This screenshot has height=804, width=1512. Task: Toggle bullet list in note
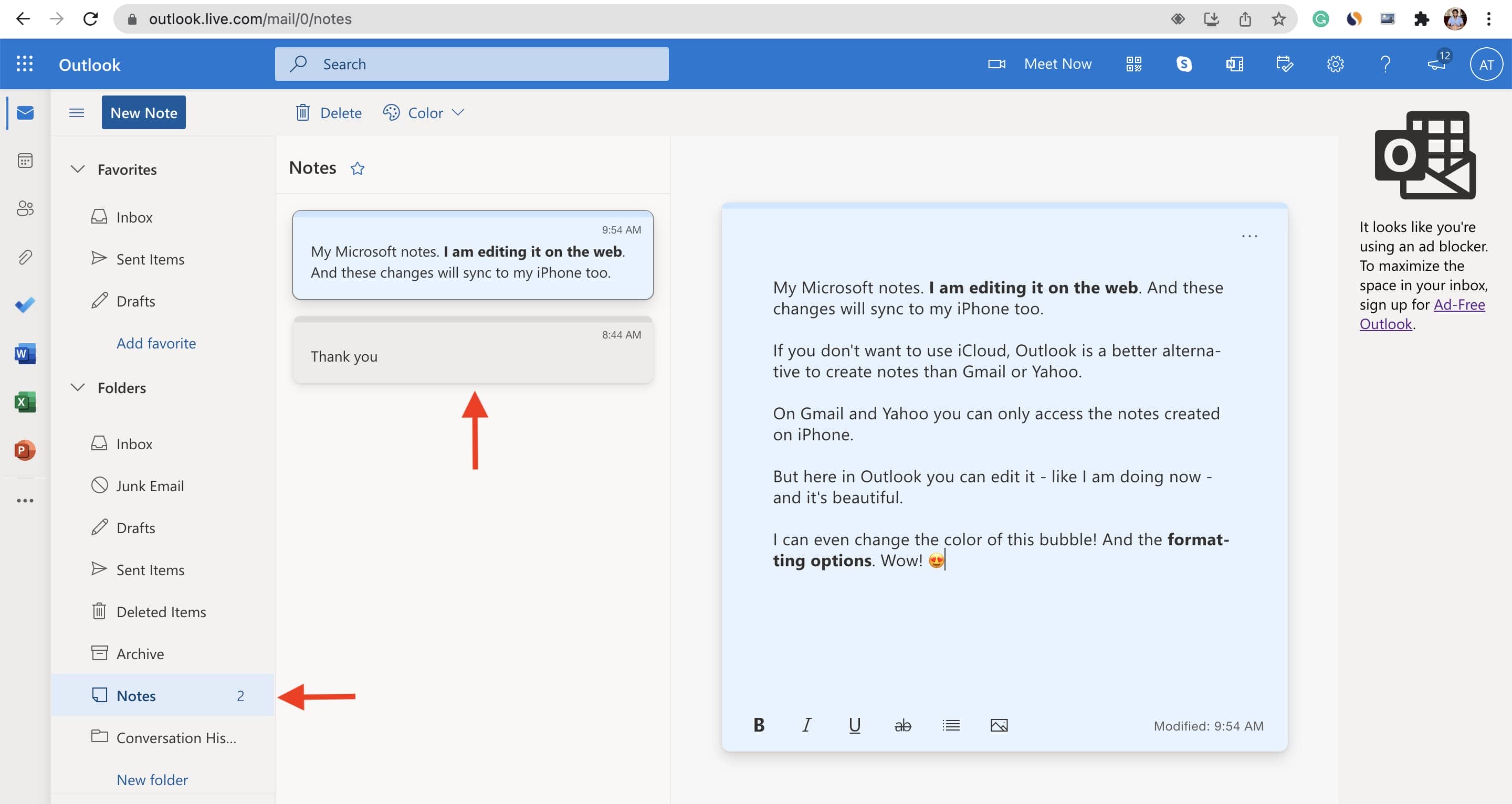pyautogui.click(x=951, y=725)
